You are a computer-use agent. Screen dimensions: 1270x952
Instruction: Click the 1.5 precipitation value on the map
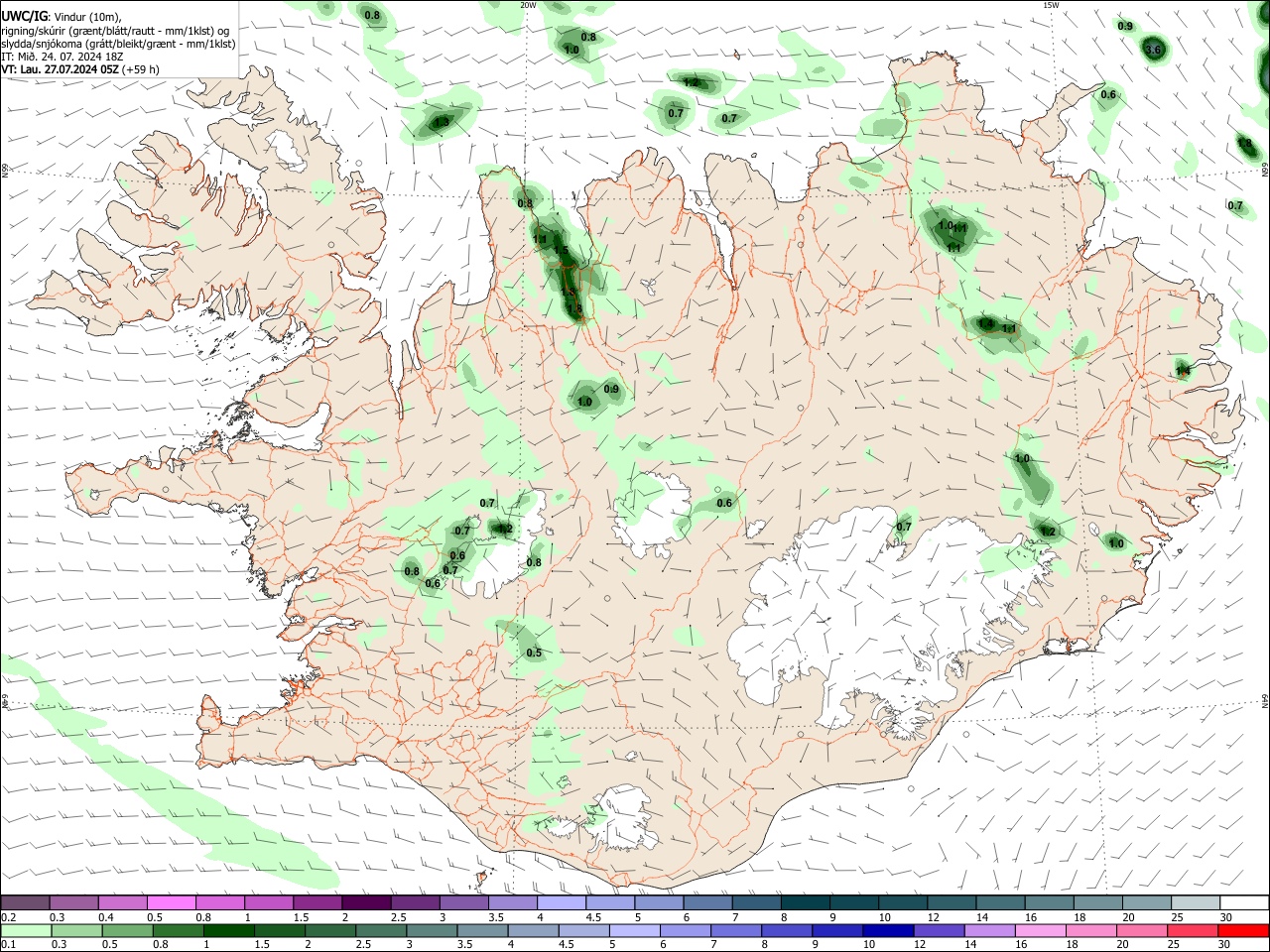click(x=561, y=251)
